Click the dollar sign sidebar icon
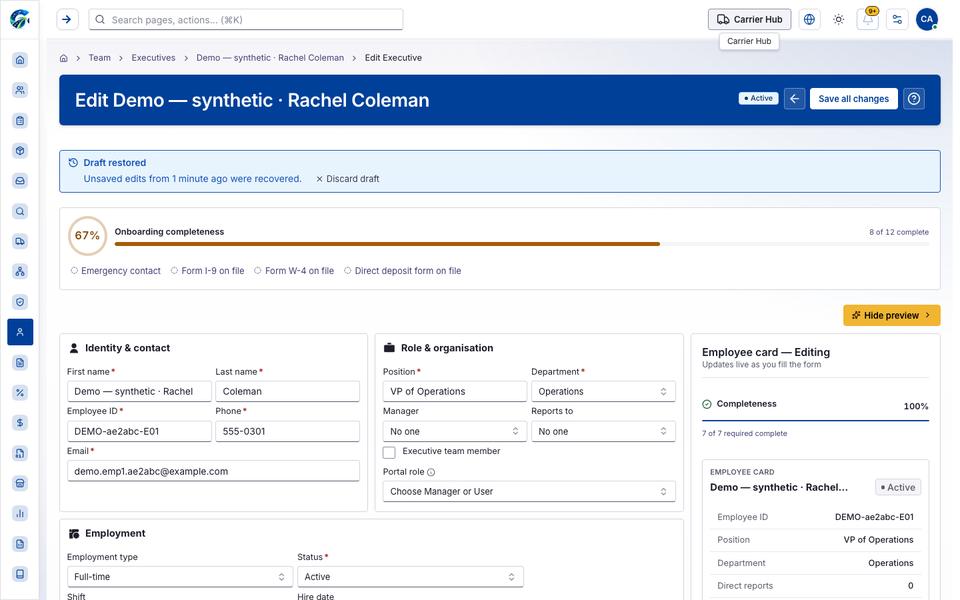Image resolution: width=960 pixels, height=600 pixels. tap(20, 423)
